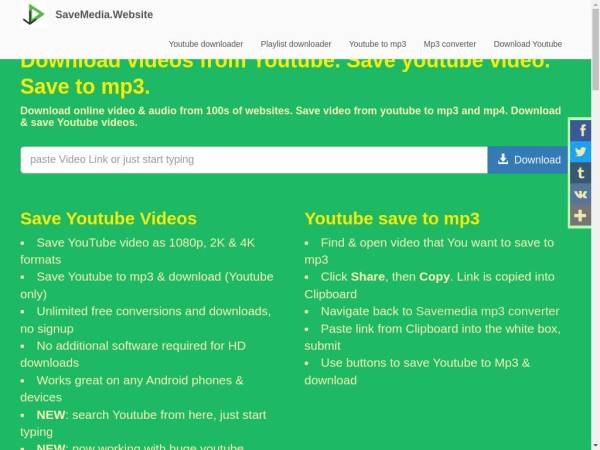Focus the paste Video Link input box
This screenshot has height=450, width=600.
pyautogui.click(x=254, y=160)
